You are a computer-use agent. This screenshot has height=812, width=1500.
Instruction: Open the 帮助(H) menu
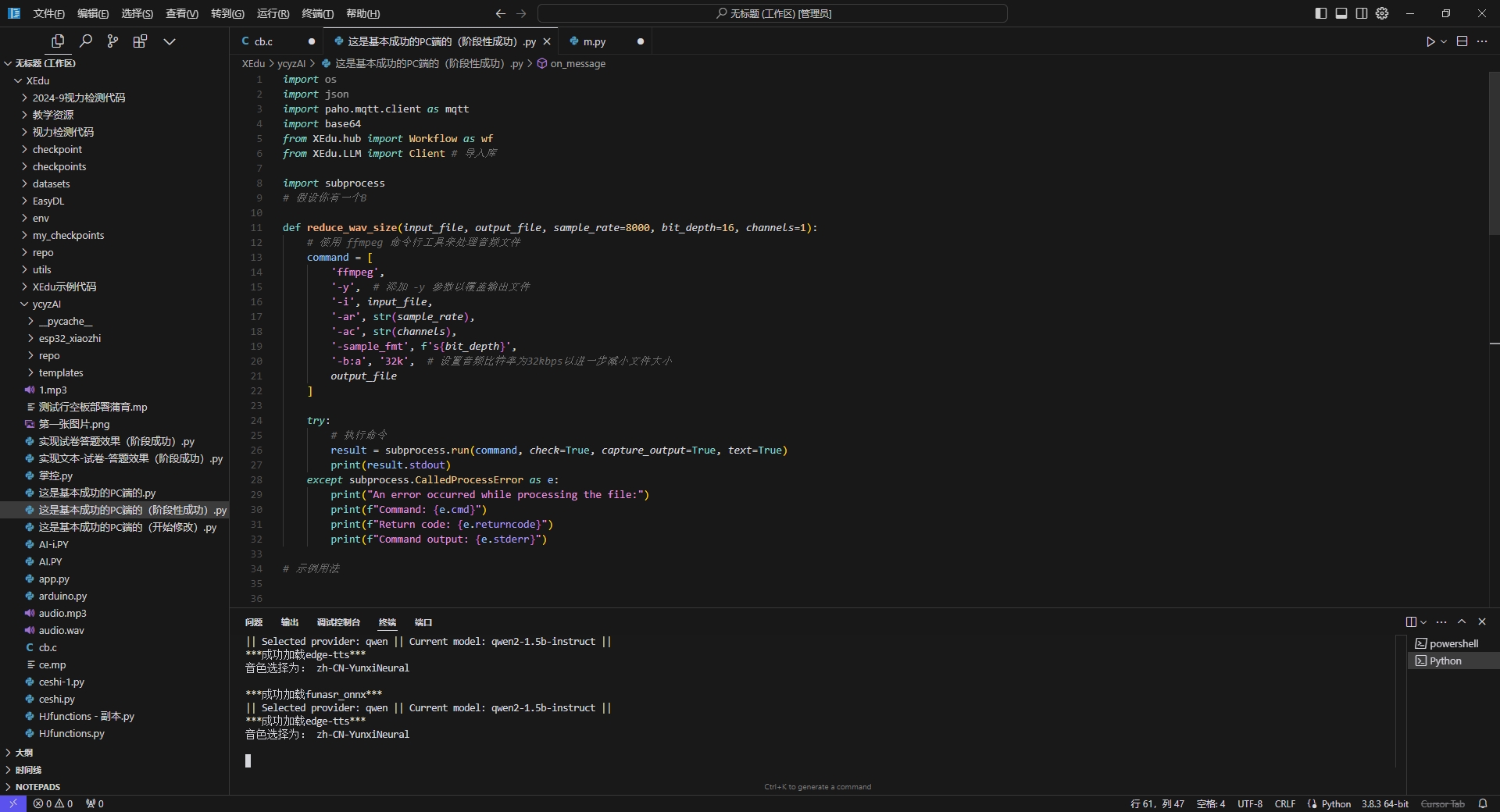362,13
